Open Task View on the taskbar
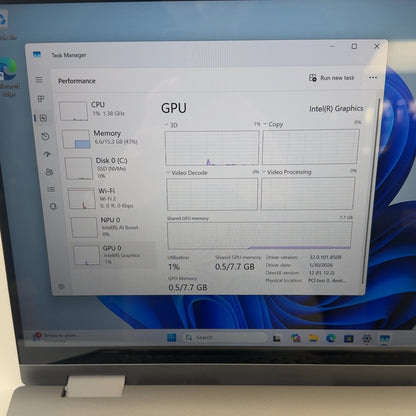416x416 pixels. tap(277, 338)
